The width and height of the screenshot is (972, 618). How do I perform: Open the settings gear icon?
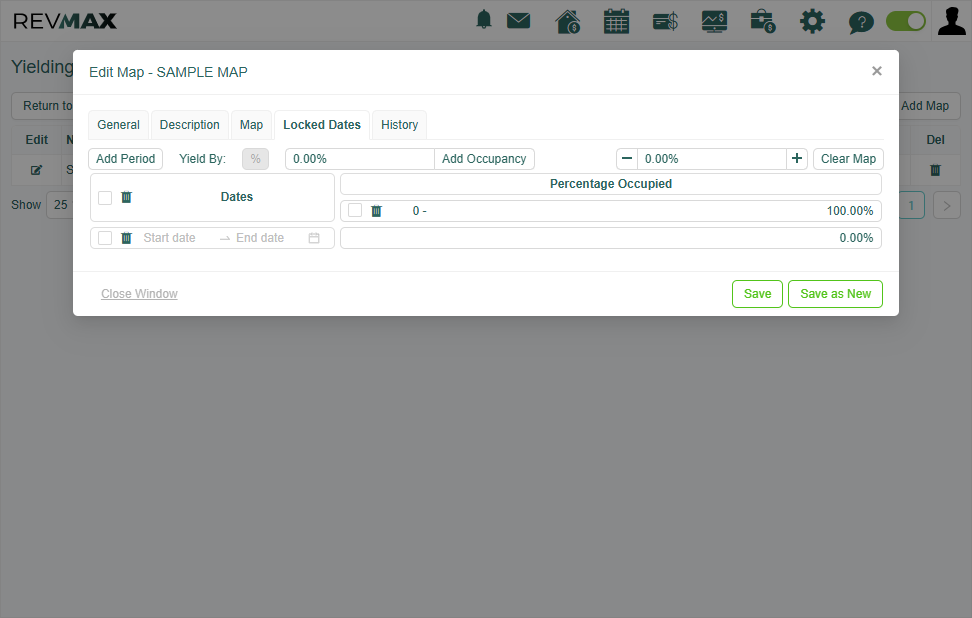(812, 22)
